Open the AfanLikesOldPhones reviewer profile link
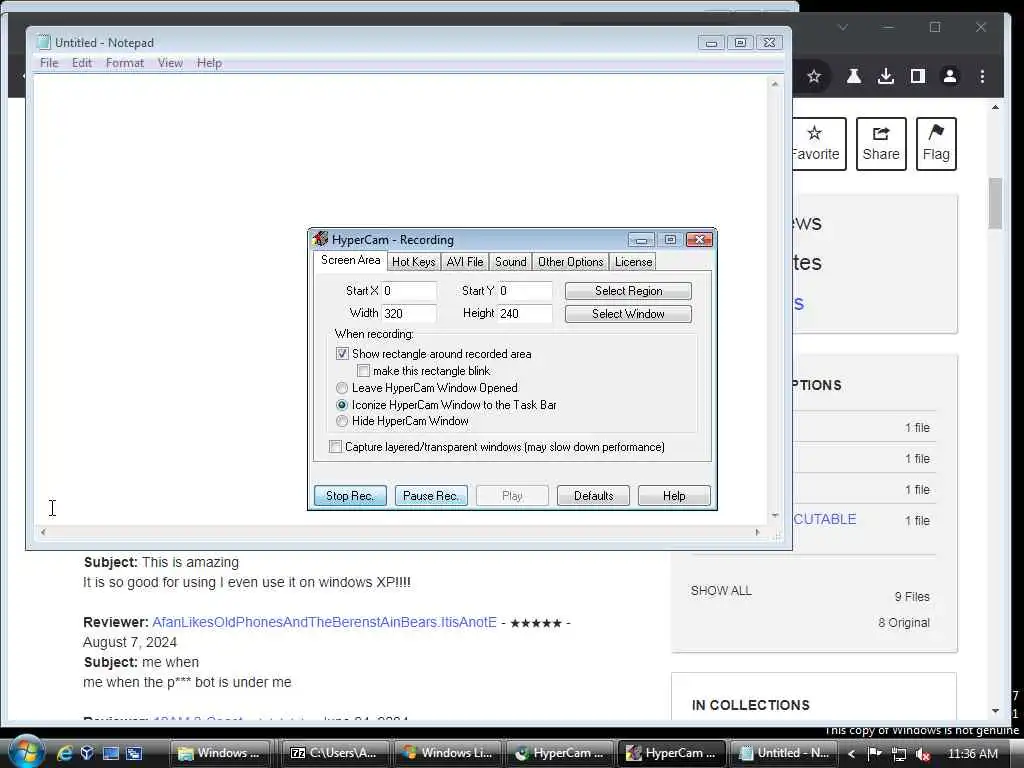The width and height of the screenshot is (1024, 768). click(325, 622)
